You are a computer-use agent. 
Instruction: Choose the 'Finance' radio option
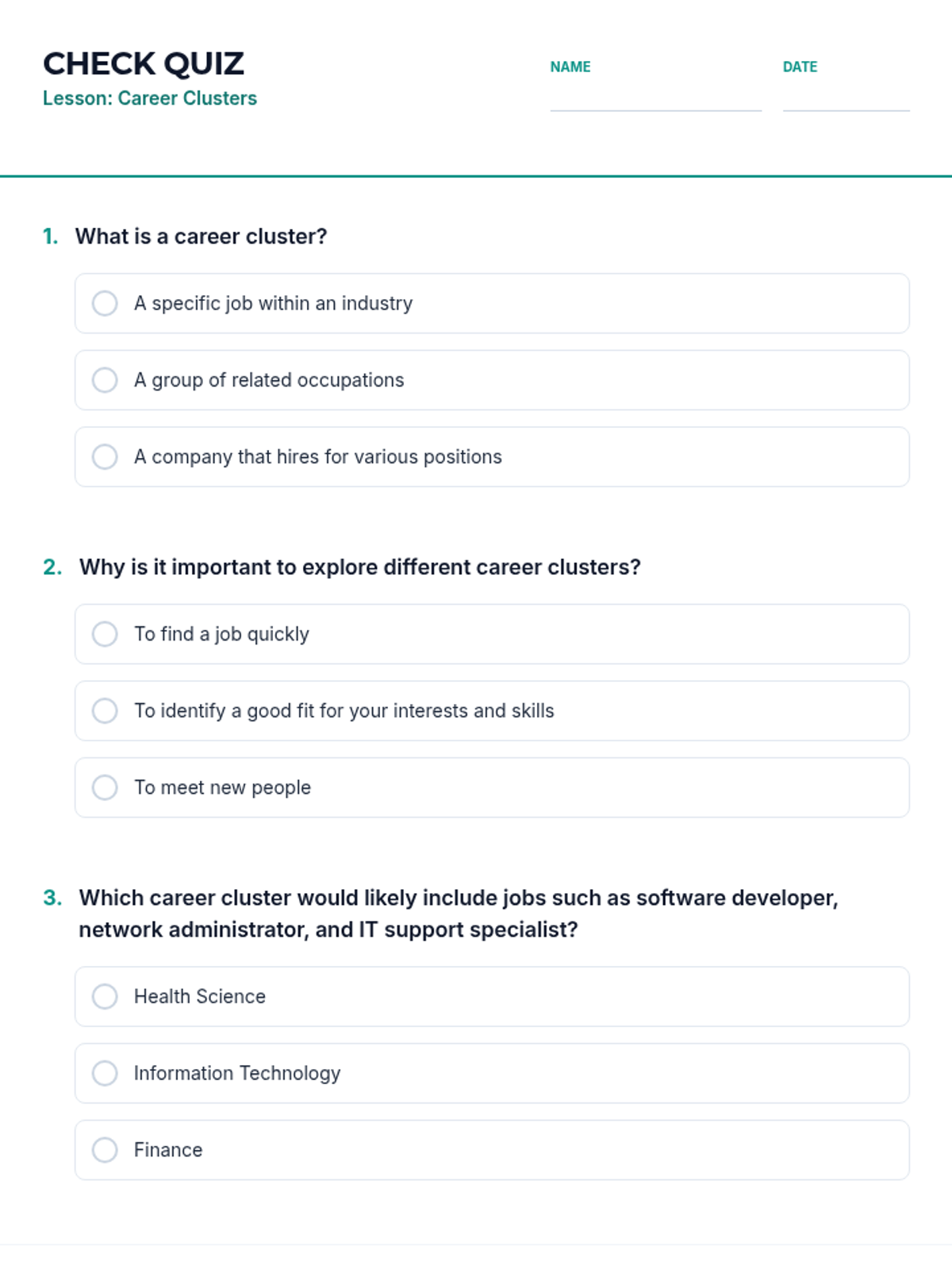(x=105, y=1150)
